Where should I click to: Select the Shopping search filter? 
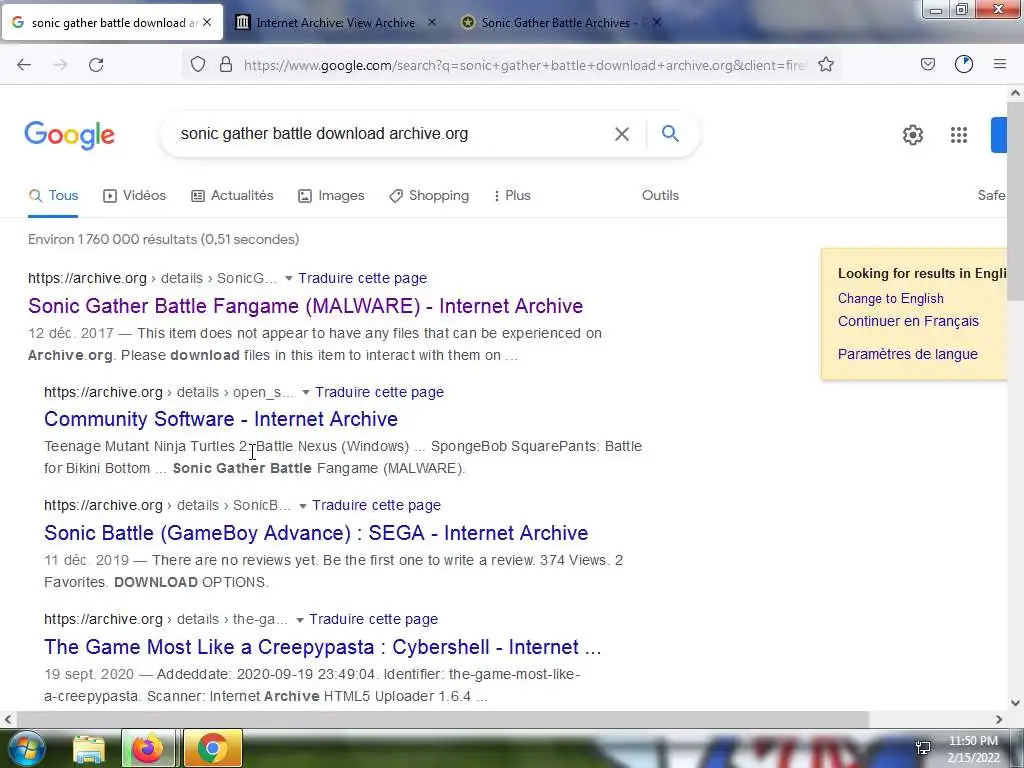pos(429,195)
